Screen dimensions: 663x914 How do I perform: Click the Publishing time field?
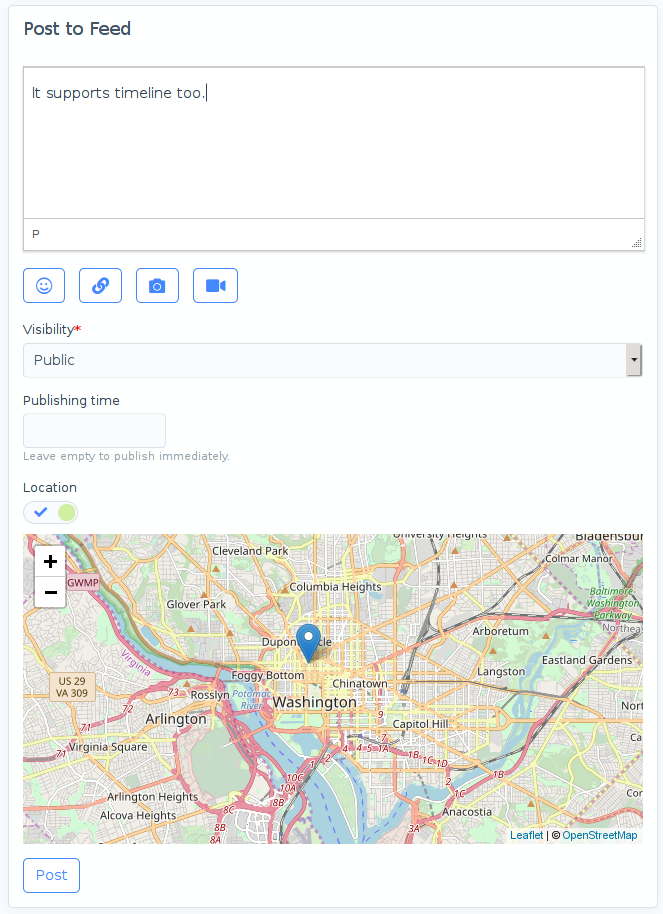point(94,431)
